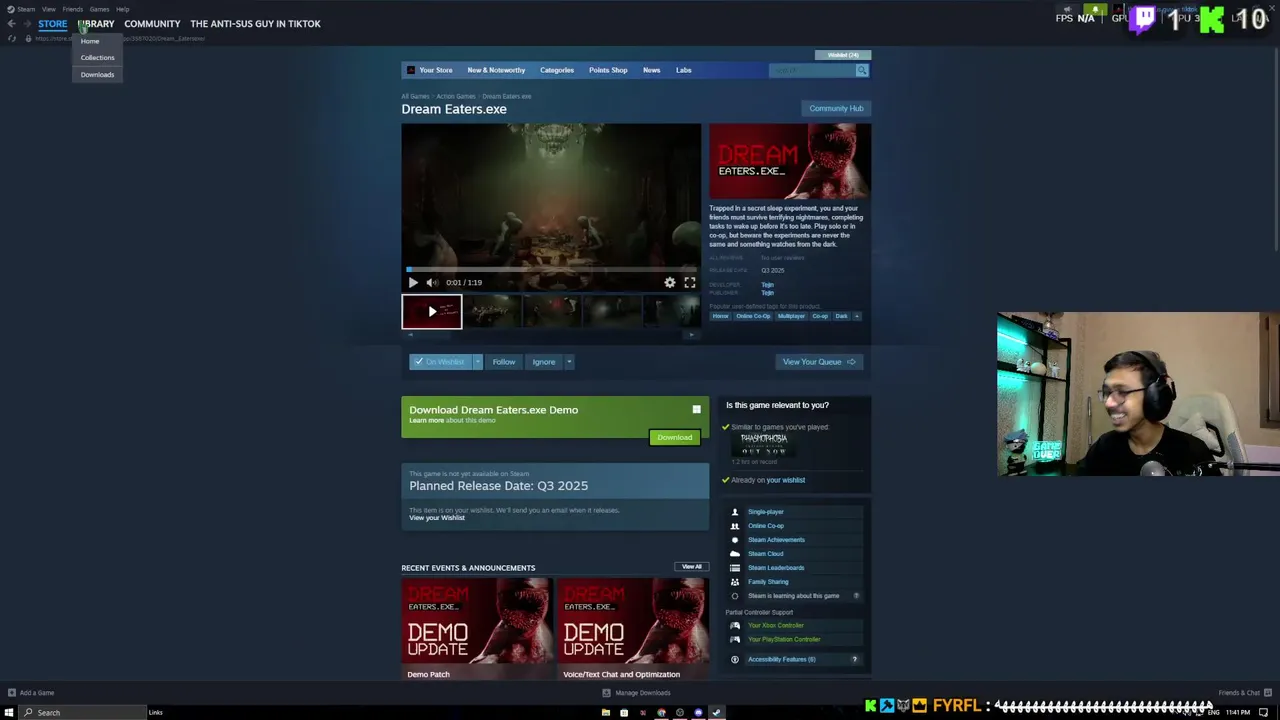This screenshot has width=1280, height=720.
Task: Open Manage Downloads in the bottom bar
Action: [x=636, y=693]
